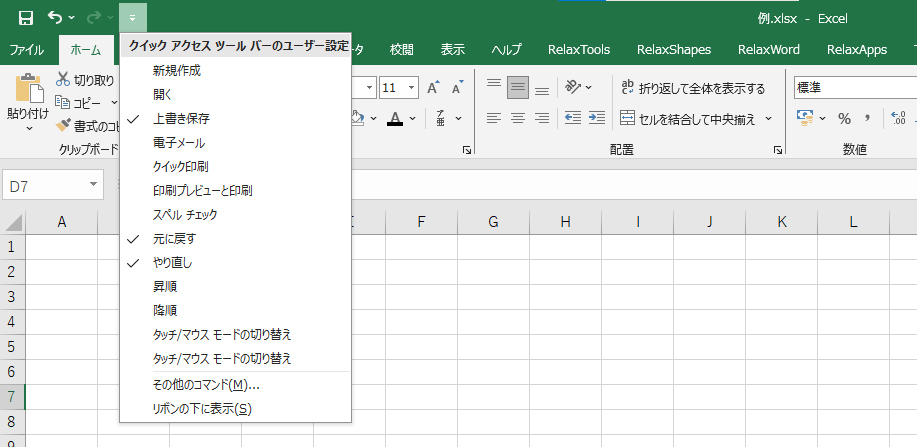
Task: Center text horizontally in the cell
Action: click(518, 119)
